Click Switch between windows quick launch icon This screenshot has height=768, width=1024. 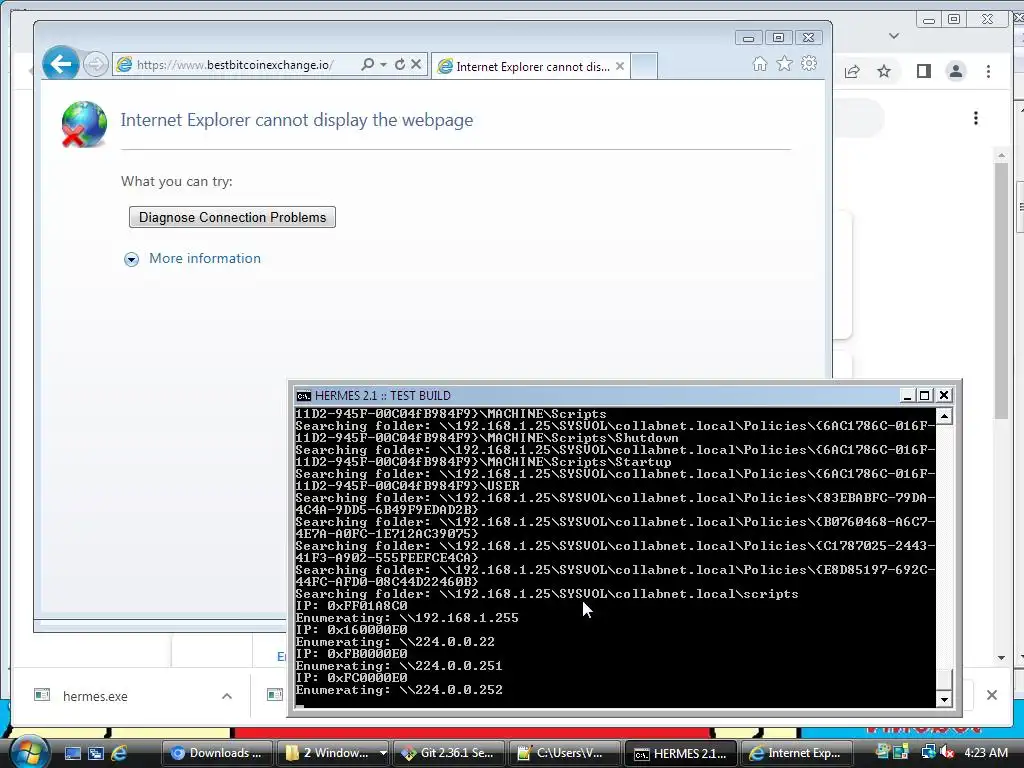click(95, 753)
